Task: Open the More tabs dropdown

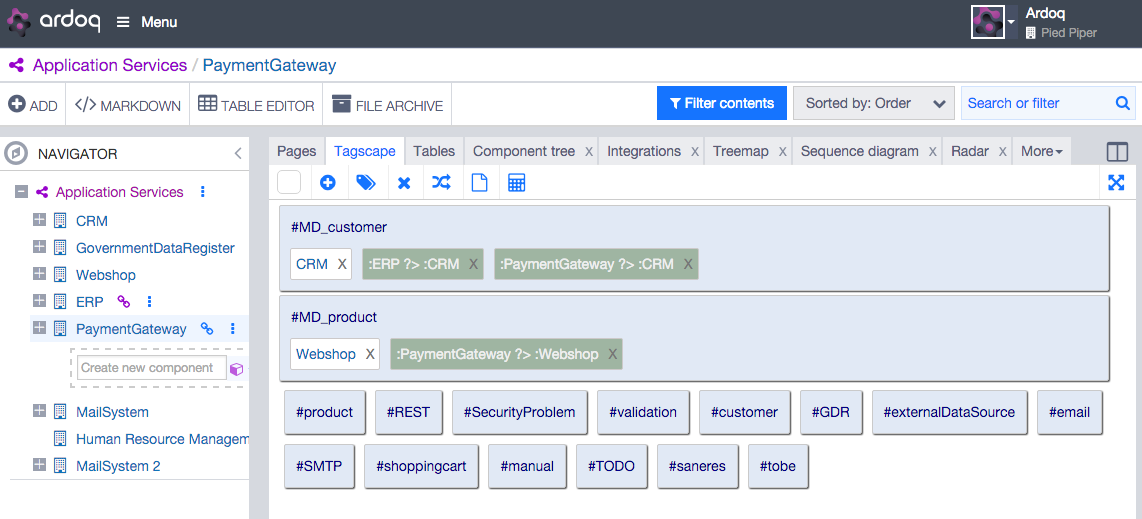Action: pos(1041,151)
